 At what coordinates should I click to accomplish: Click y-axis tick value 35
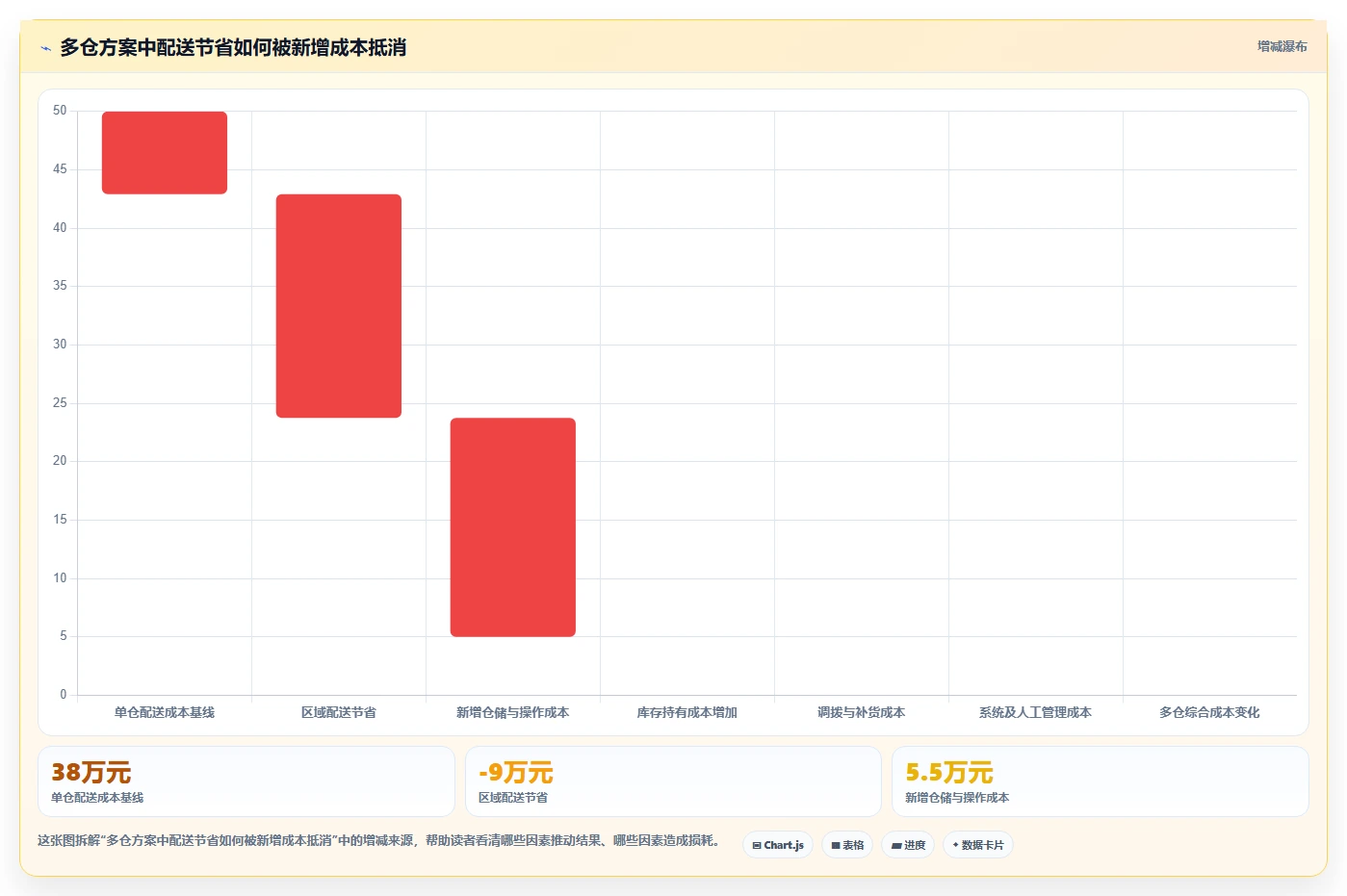tap(60, 286)
